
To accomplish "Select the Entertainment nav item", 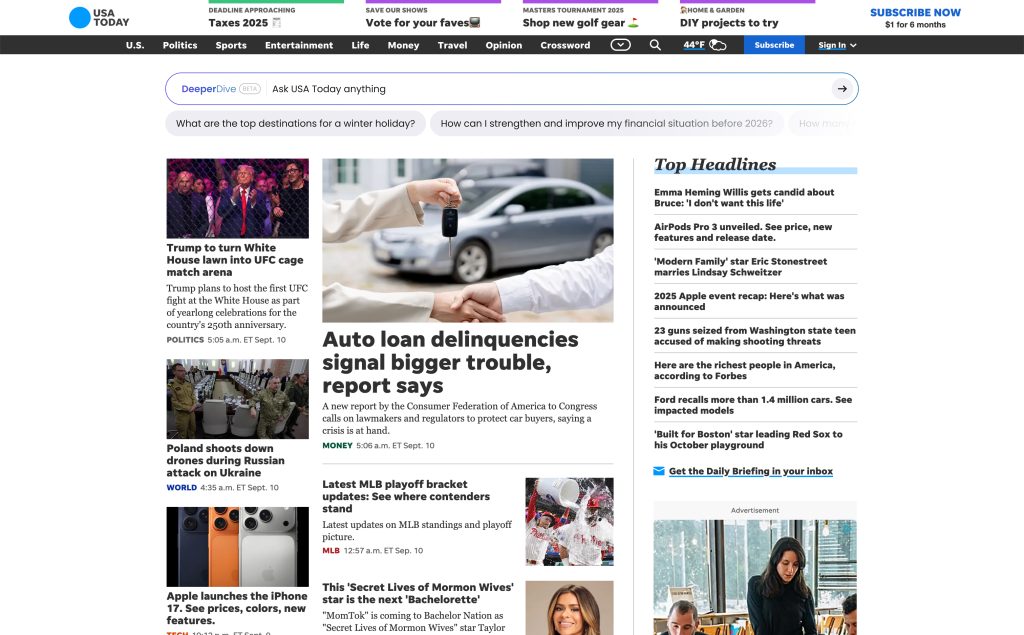I will click(x=299, y=45).
